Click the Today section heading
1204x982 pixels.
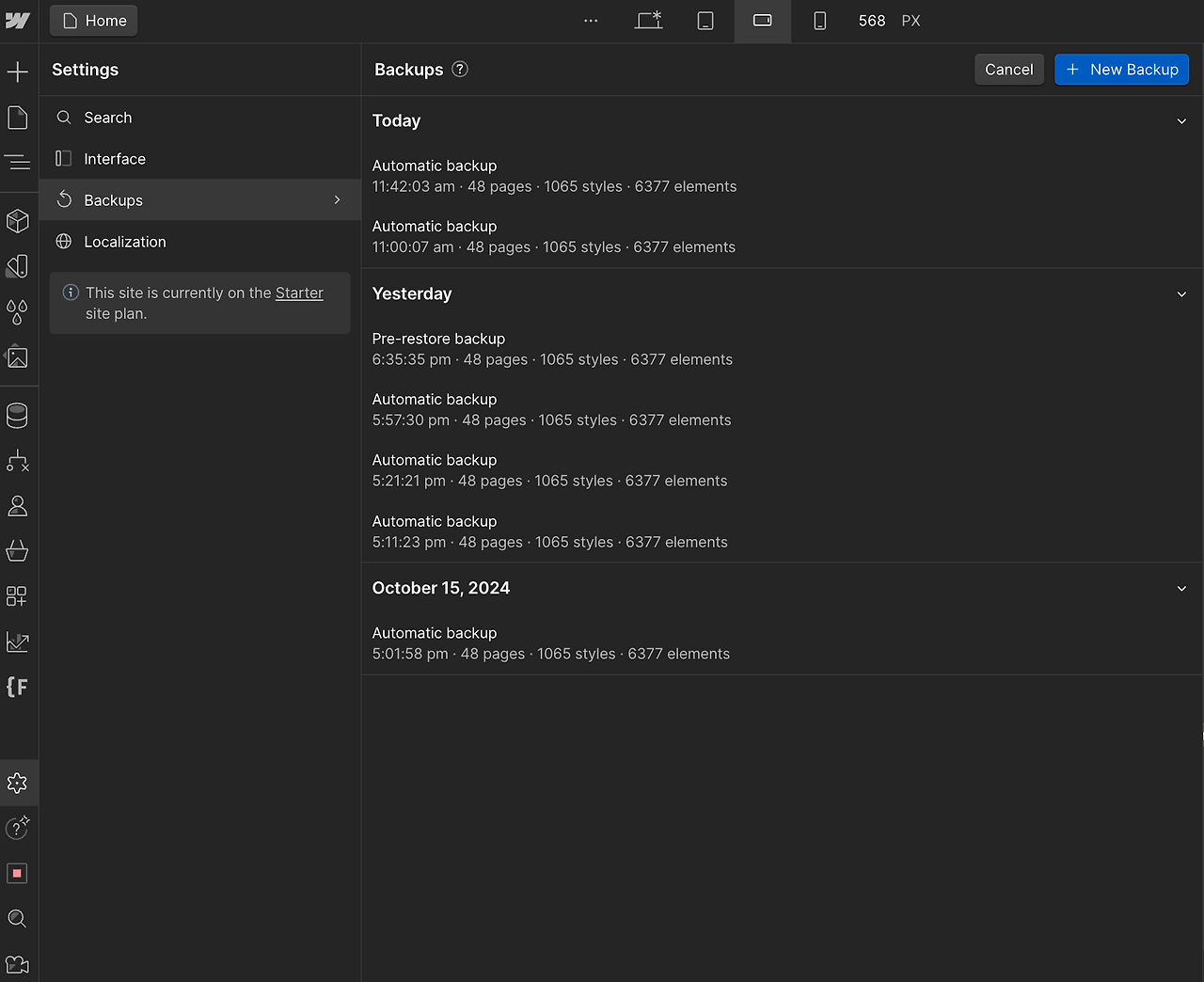[396, 120]
